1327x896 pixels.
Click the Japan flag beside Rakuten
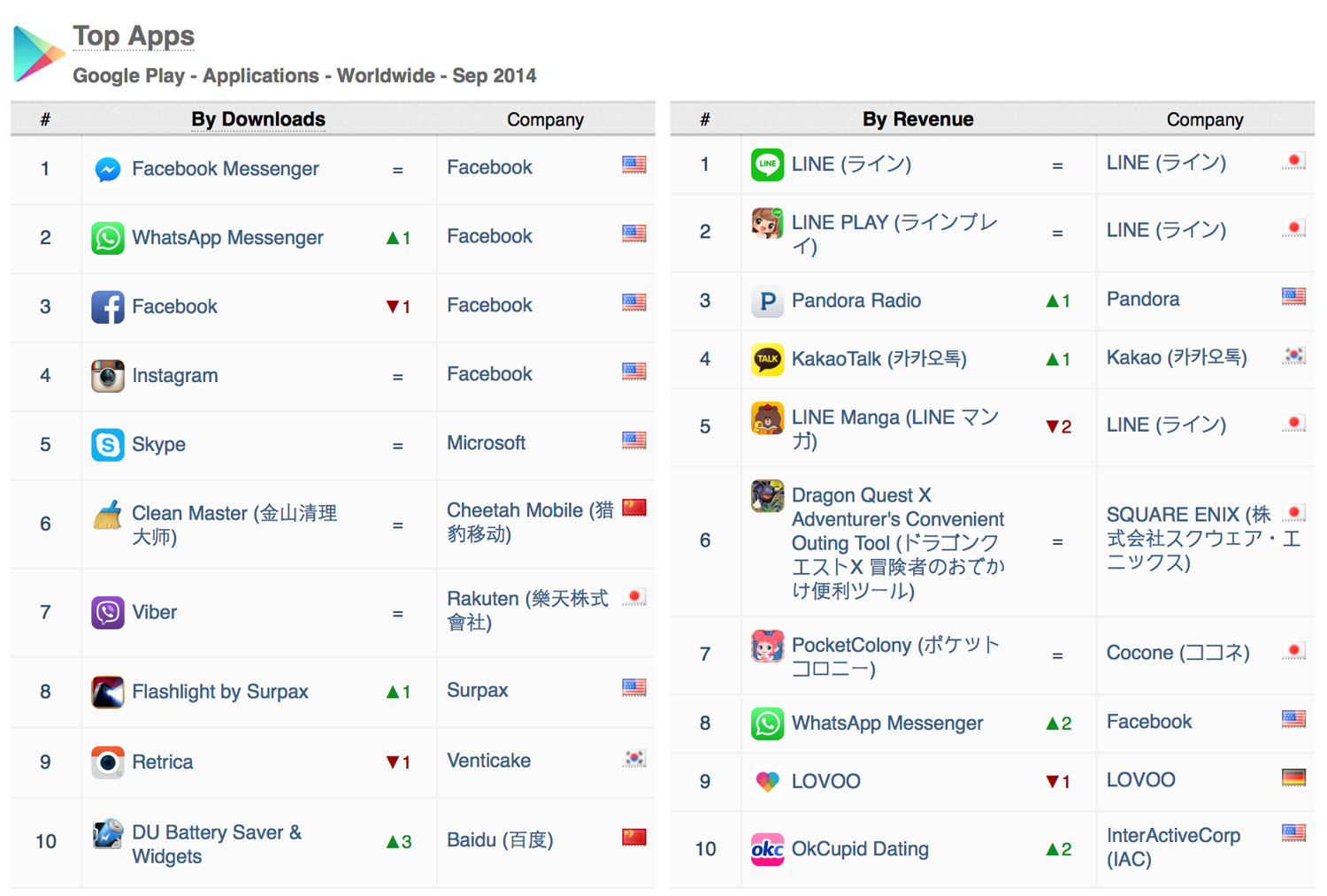click(634, 596)
